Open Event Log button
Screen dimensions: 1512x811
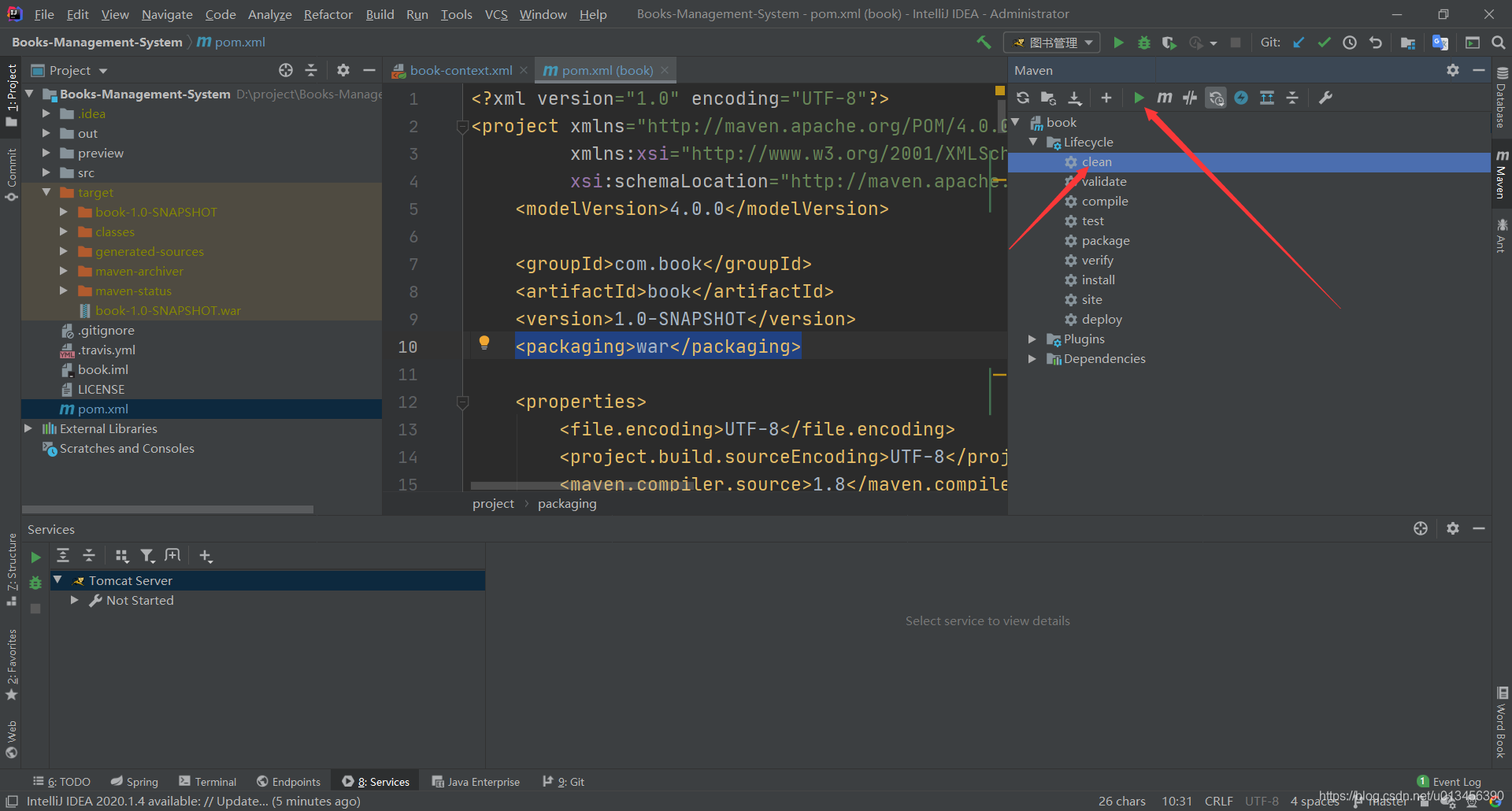click(x=1449, y=782)
